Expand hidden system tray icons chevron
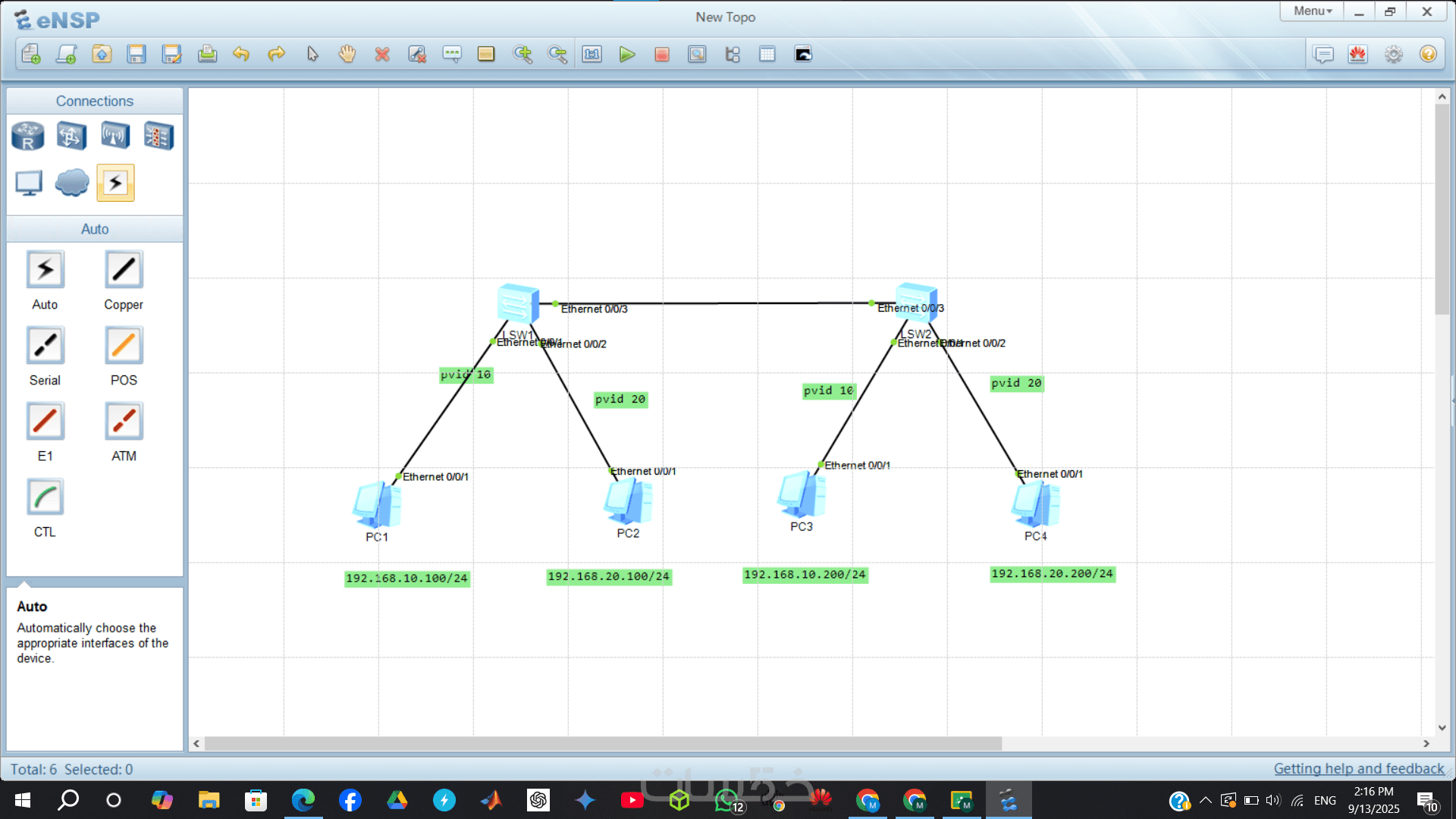1456x819 pixels. point(1205,801)
